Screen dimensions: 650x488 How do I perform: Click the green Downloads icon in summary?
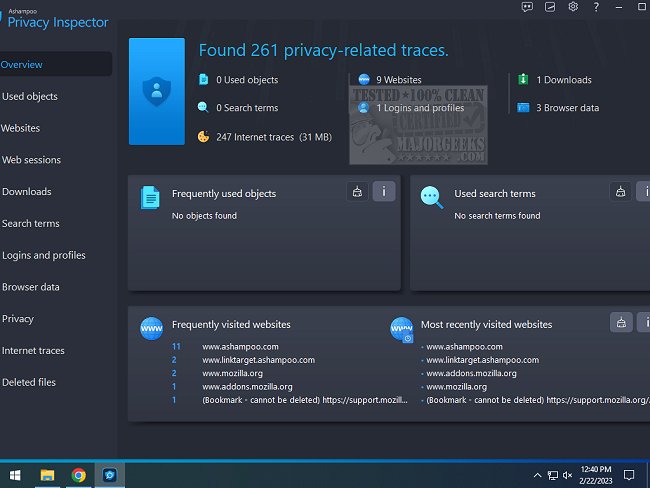[x=523, y=79]
